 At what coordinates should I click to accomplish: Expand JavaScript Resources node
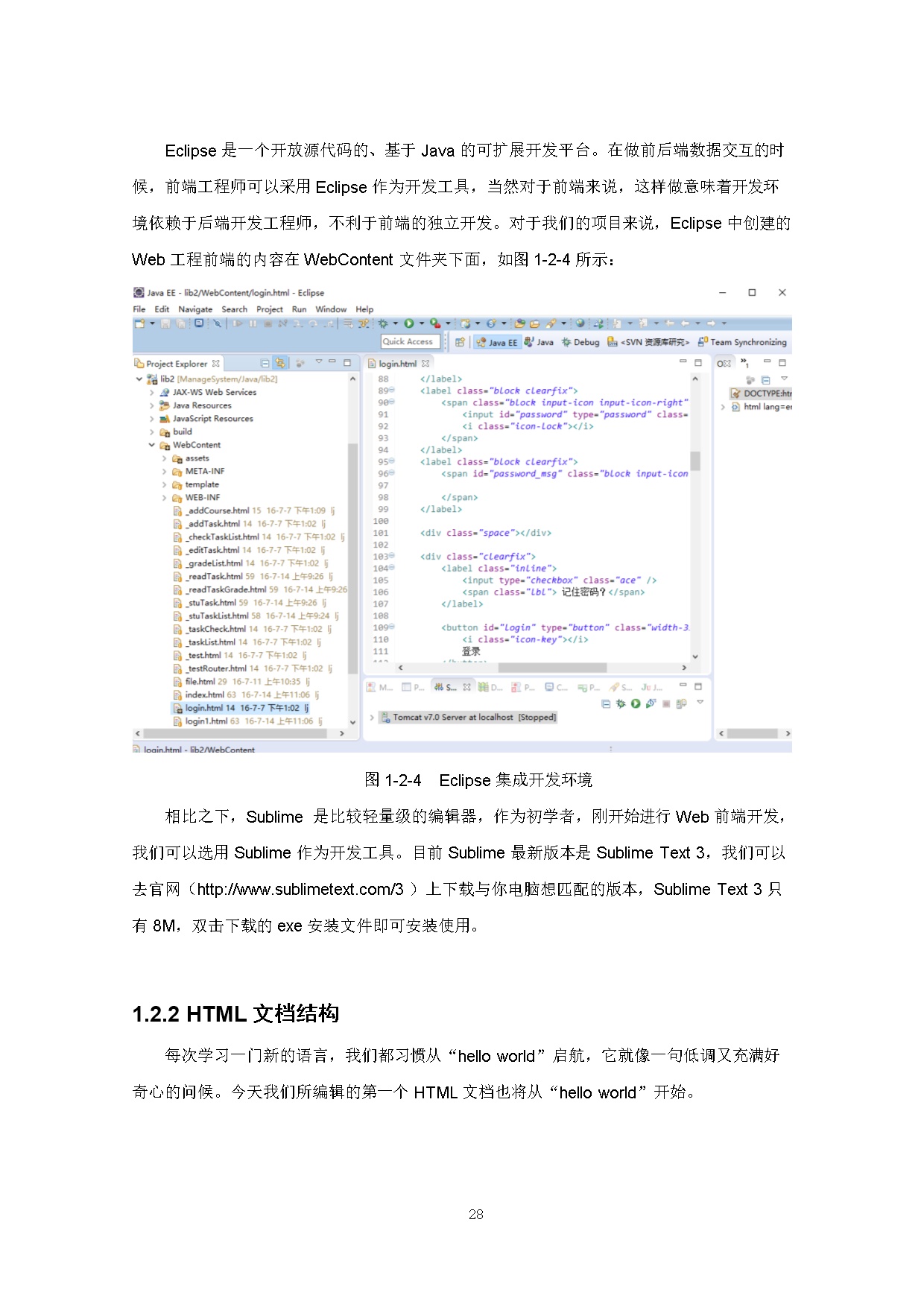(152, 419)
